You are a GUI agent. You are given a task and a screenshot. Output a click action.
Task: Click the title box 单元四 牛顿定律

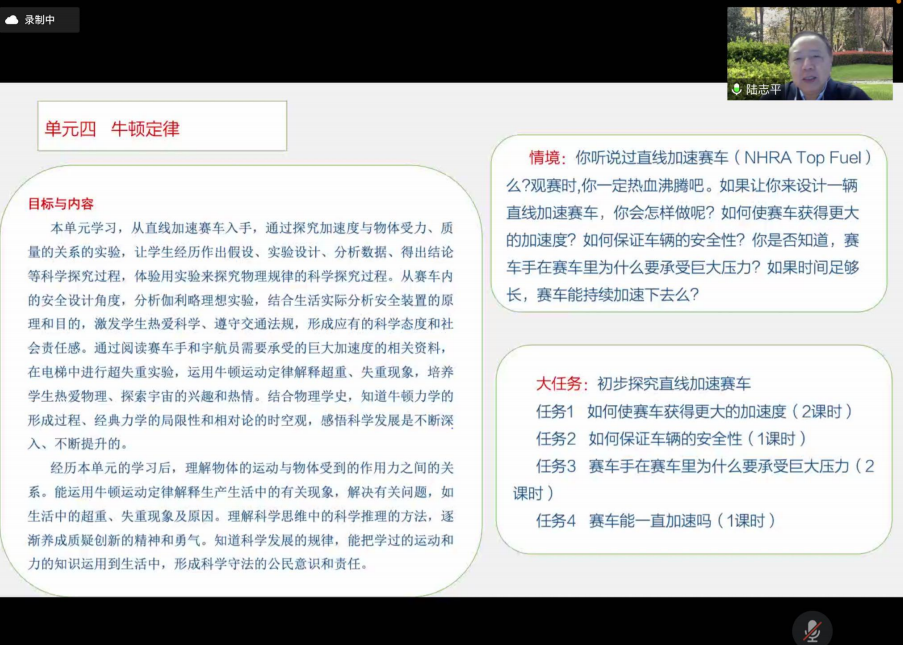[x=162, y=126]
